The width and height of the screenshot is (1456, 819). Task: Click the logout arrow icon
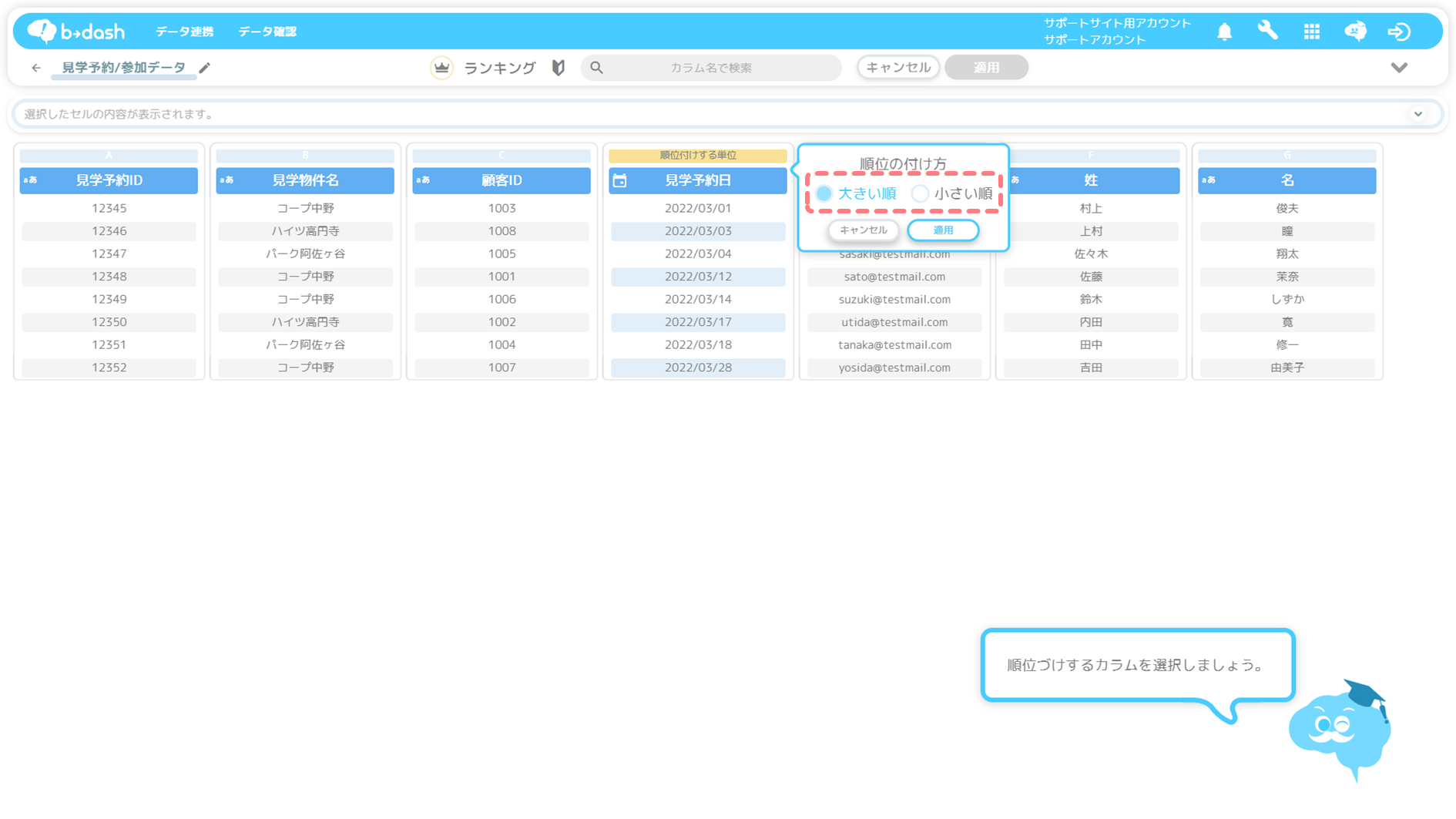(1398, 32)
